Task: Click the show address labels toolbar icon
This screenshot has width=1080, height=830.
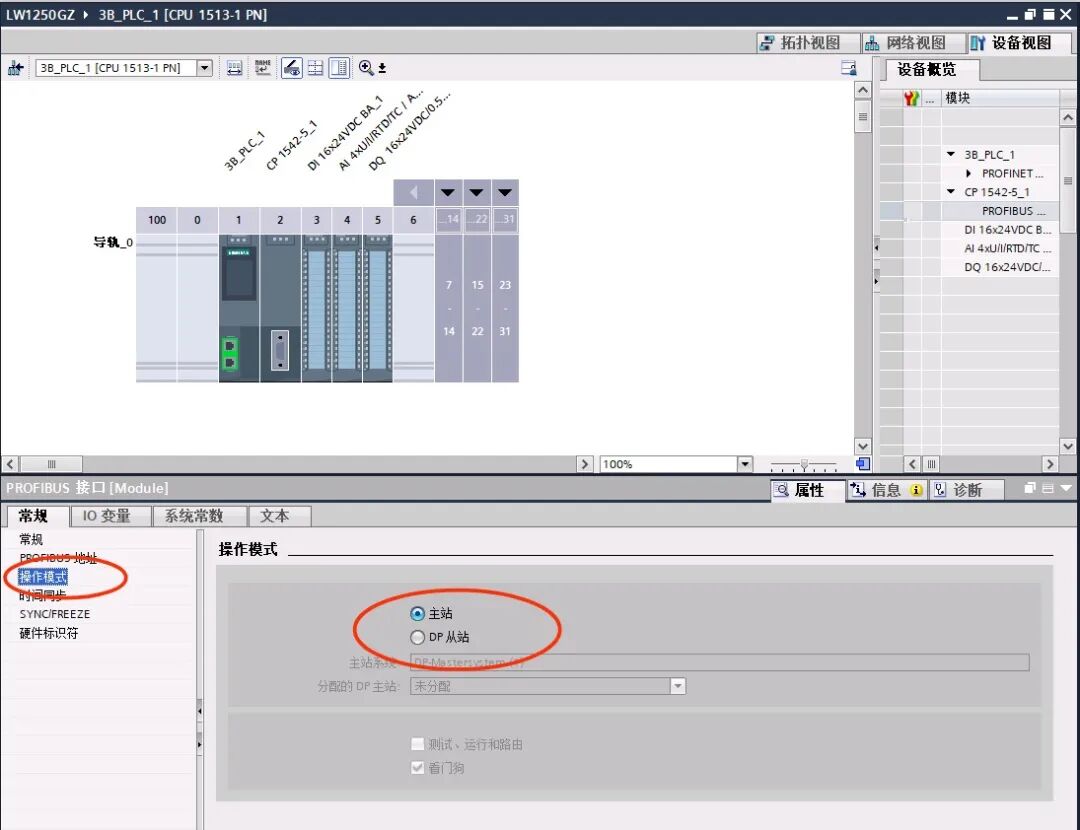Action: click(x=234, y=68)
